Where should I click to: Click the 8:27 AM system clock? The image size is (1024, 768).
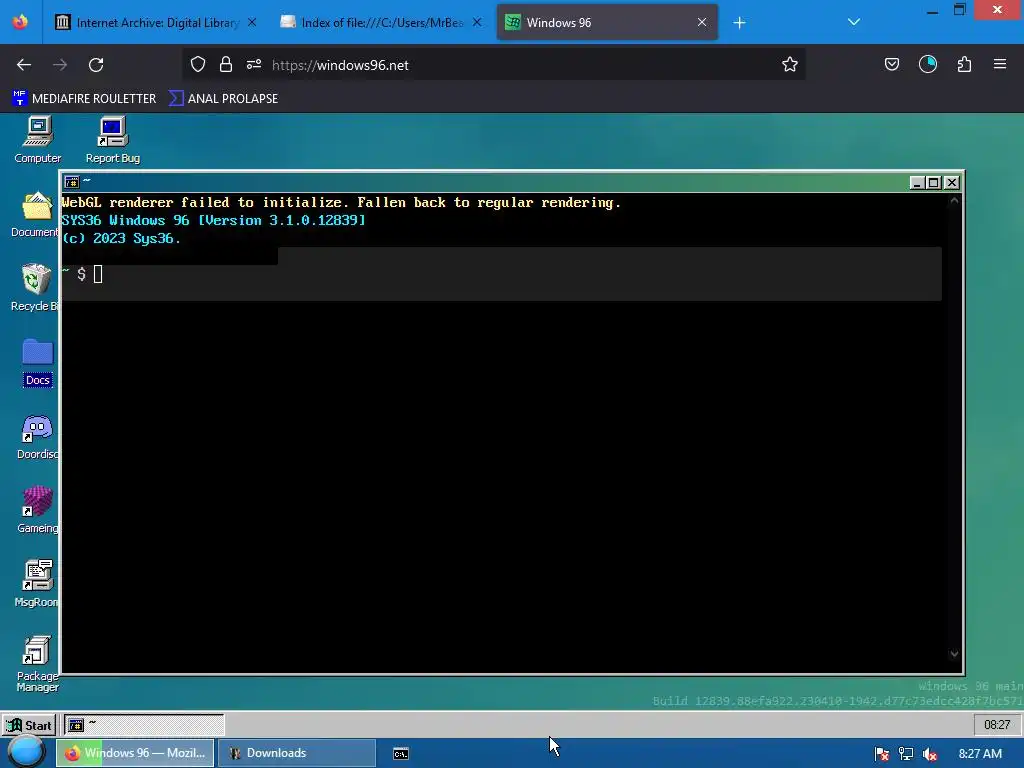(x=980, y=754)
